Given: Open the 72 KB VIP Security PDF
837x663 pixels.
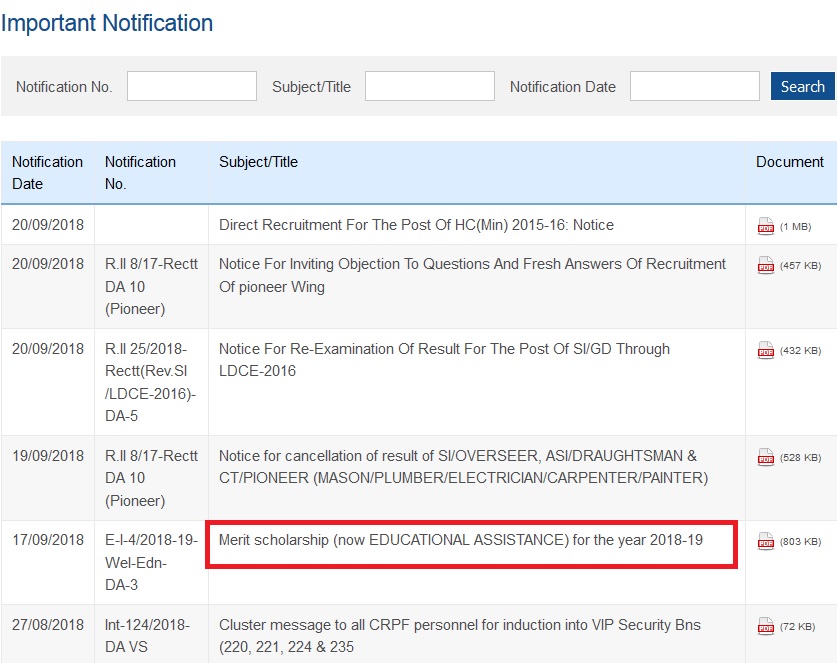Looking at the screenshot, I should tap(765, 626).
